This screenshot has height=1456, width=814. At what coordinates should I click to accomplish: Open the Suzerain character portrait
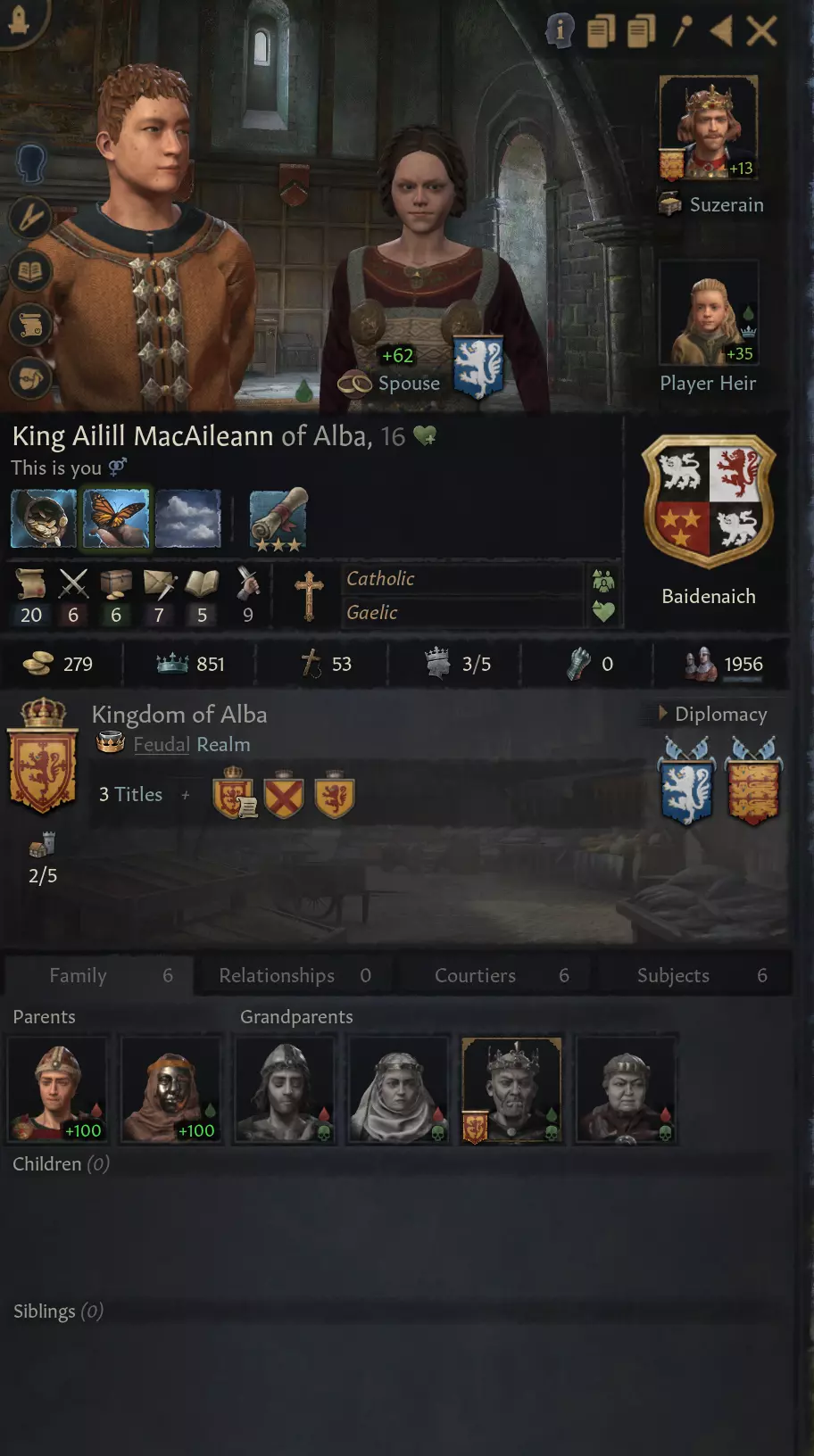coord(709,128)
